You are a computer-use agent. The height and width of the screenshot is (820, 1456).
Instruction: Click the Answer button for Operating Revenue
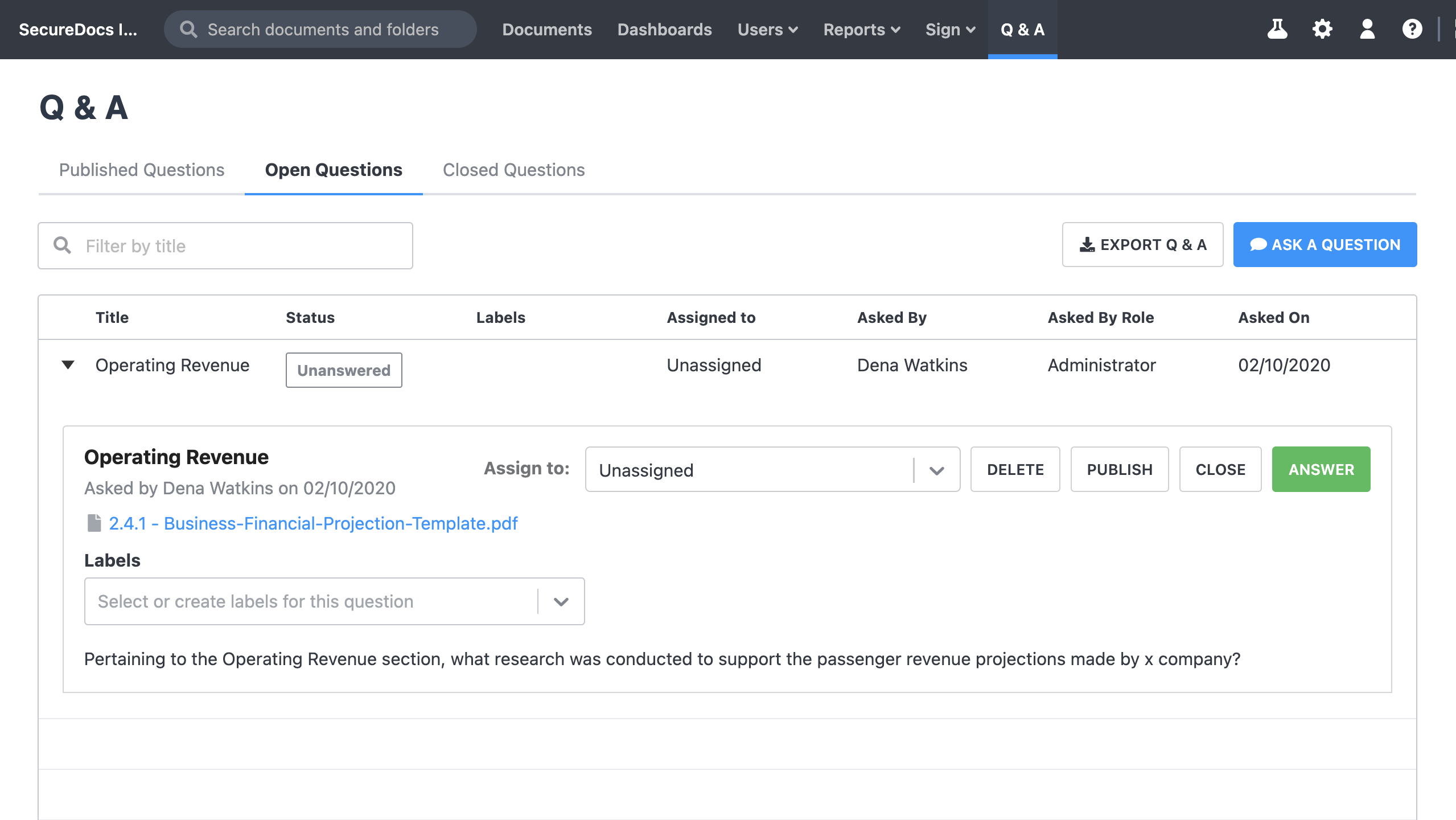click(x=1320, y=469)
